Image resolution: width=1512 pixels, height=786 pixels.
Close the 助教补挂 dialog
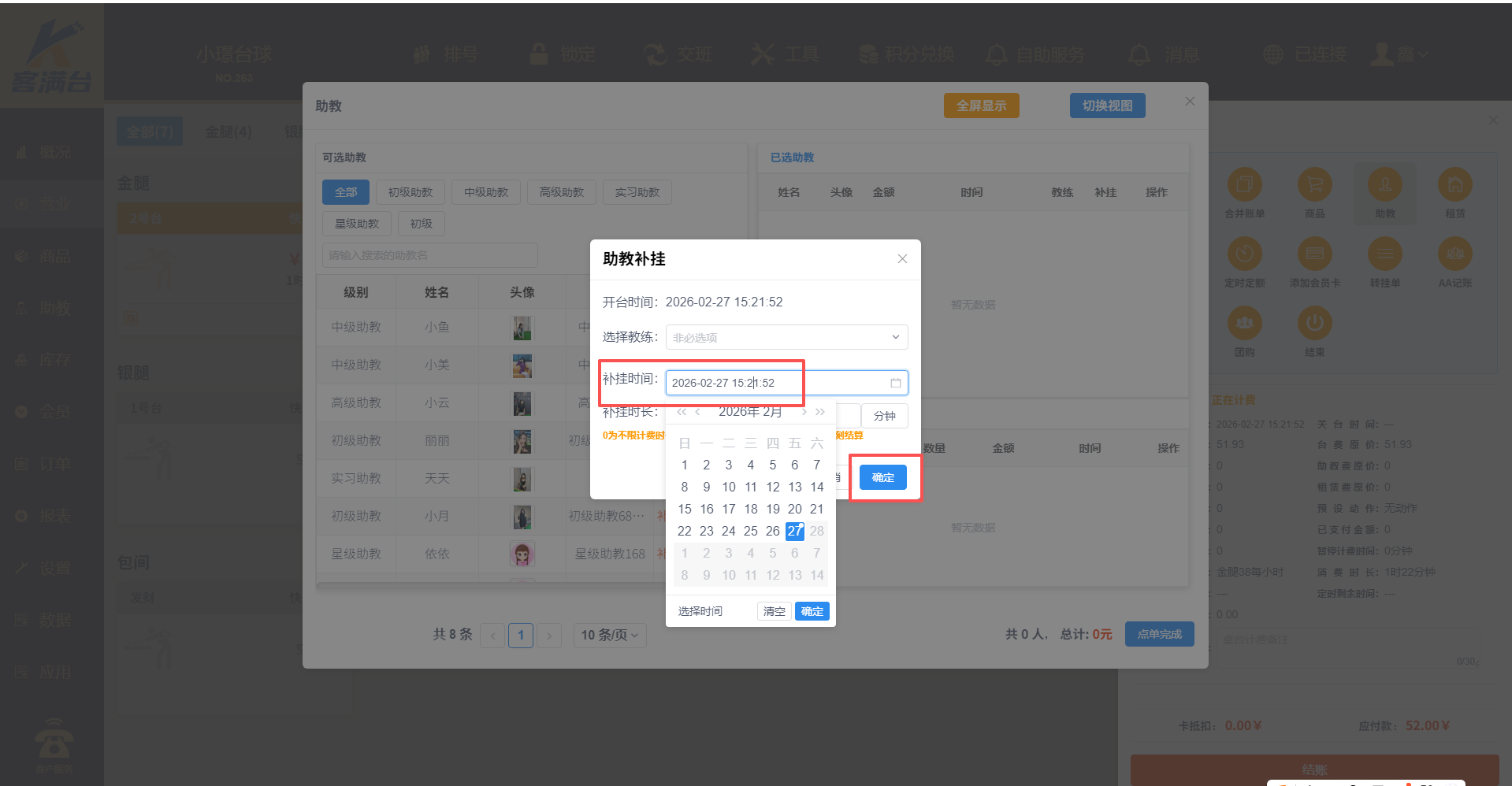point(902,259)
